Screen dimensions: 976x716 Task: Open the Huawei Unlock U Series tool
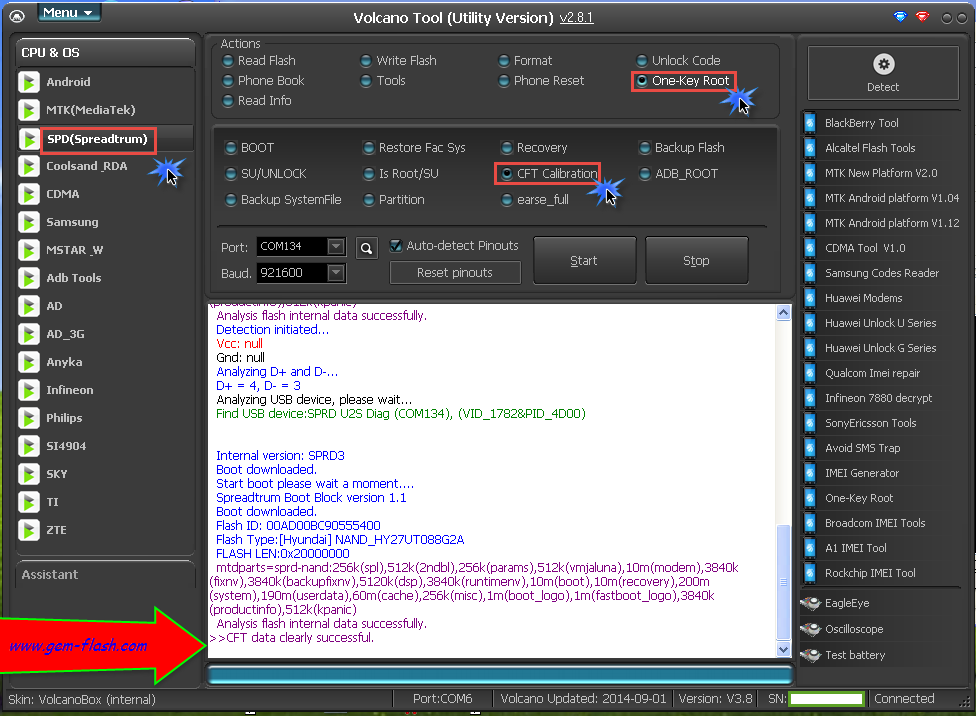tap(881, 323)
